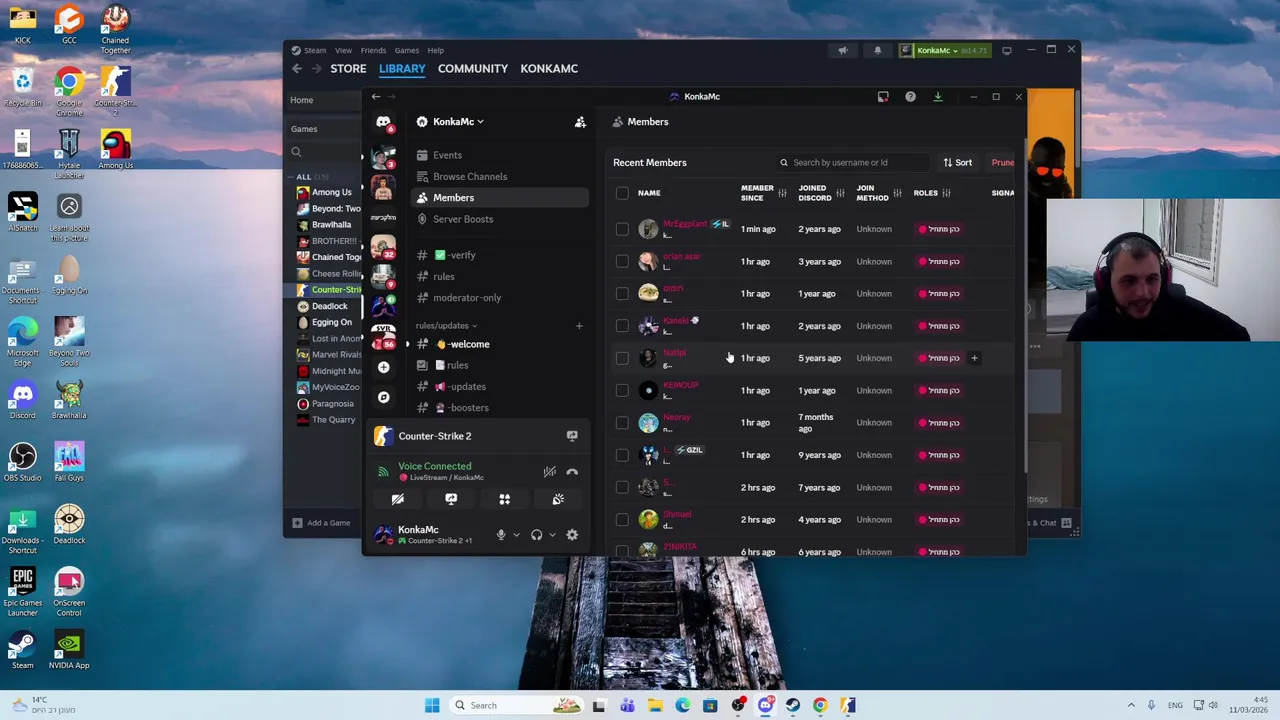Viewport: 1280px width, 720px height.
Task: Click the Windows Start button
Action: point(432,705)
